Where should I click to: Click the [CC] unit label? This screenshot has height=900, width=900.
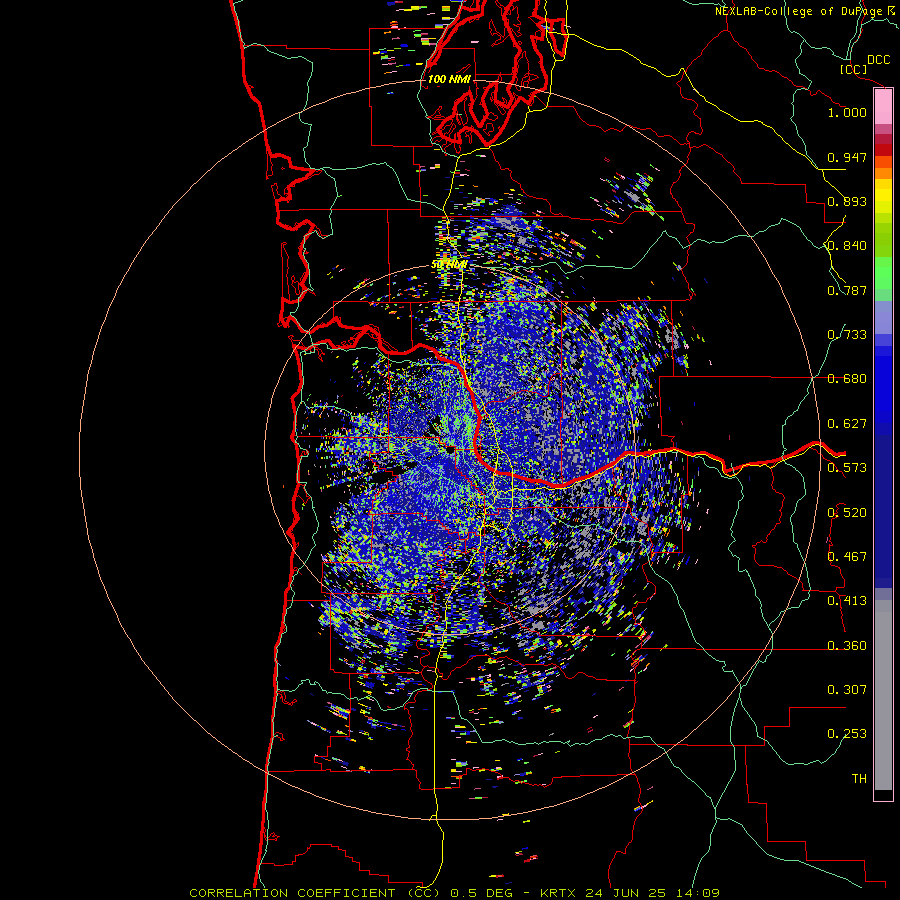[x=854, y=69]
